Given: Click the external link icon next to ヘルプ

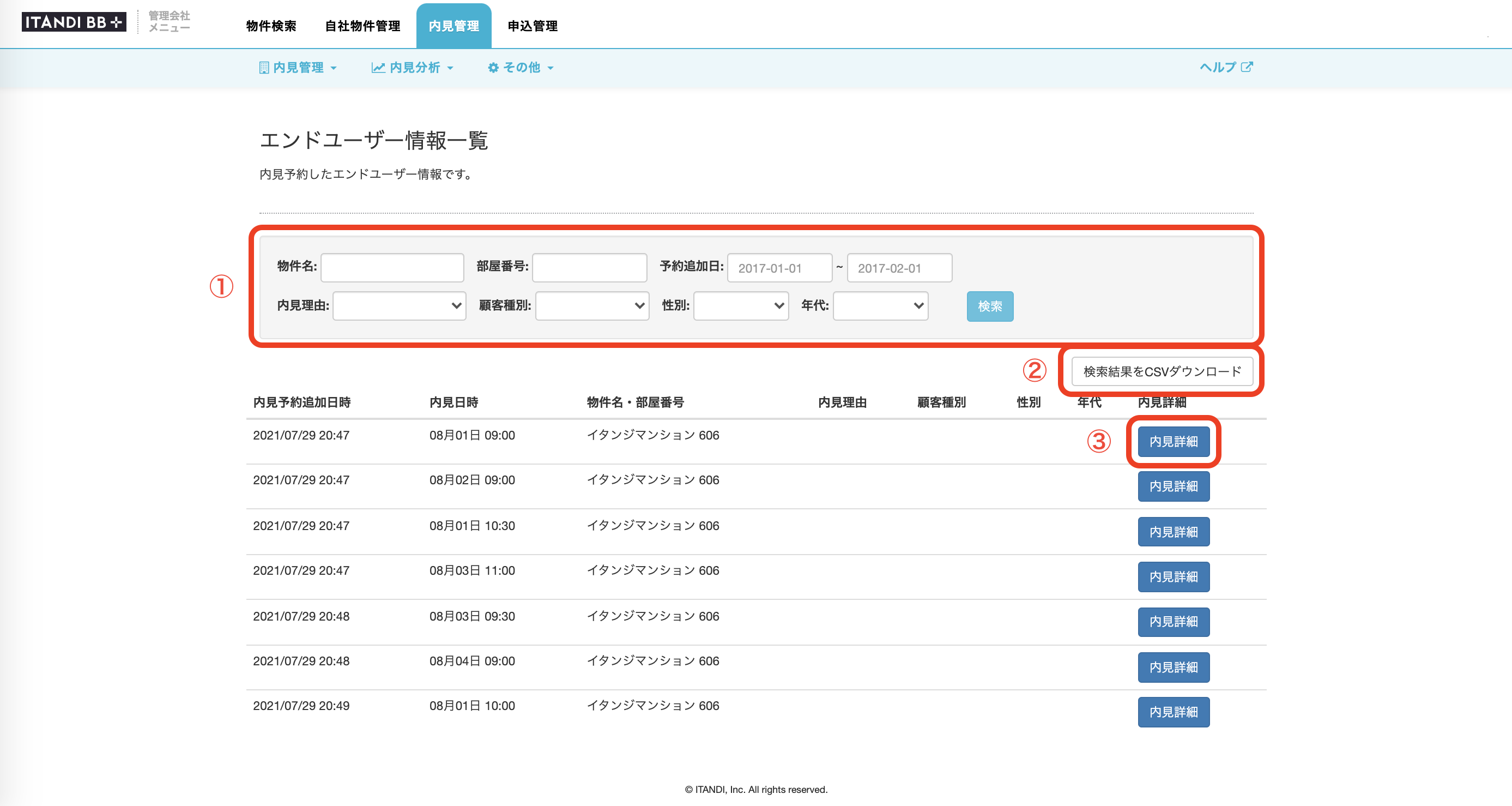Looking at the screenshot, I should (x=1247, y=67).
